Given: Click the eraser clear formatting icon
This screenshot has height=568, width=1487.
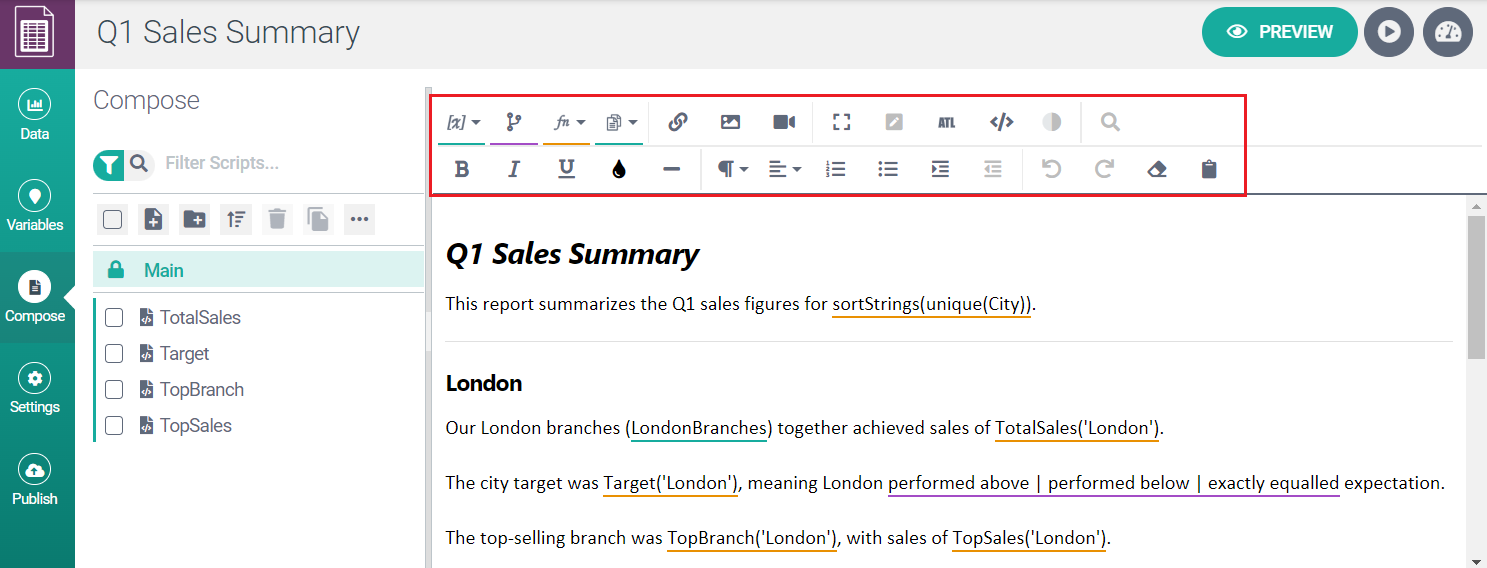Looking at the screenshot, I should pos(1157,170).
